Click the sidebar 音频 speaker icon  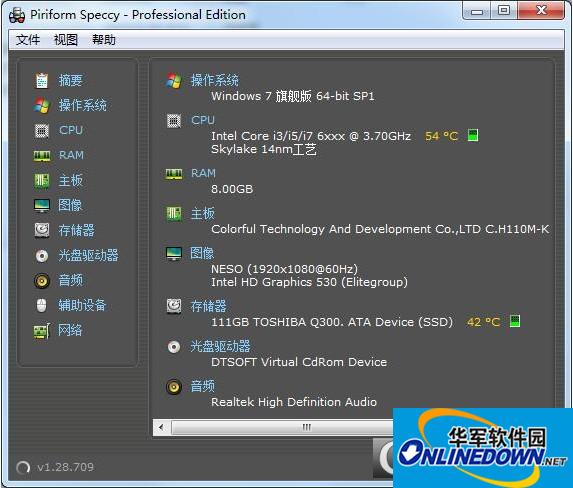[42, 281]
